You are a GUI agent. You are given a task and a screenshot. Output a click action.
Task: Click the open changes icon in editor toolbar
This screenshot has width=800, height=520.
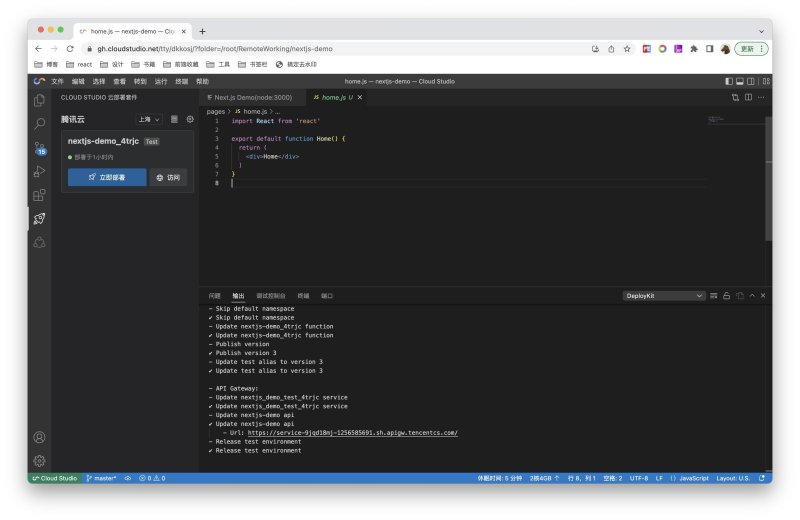(x=735, y=97)
